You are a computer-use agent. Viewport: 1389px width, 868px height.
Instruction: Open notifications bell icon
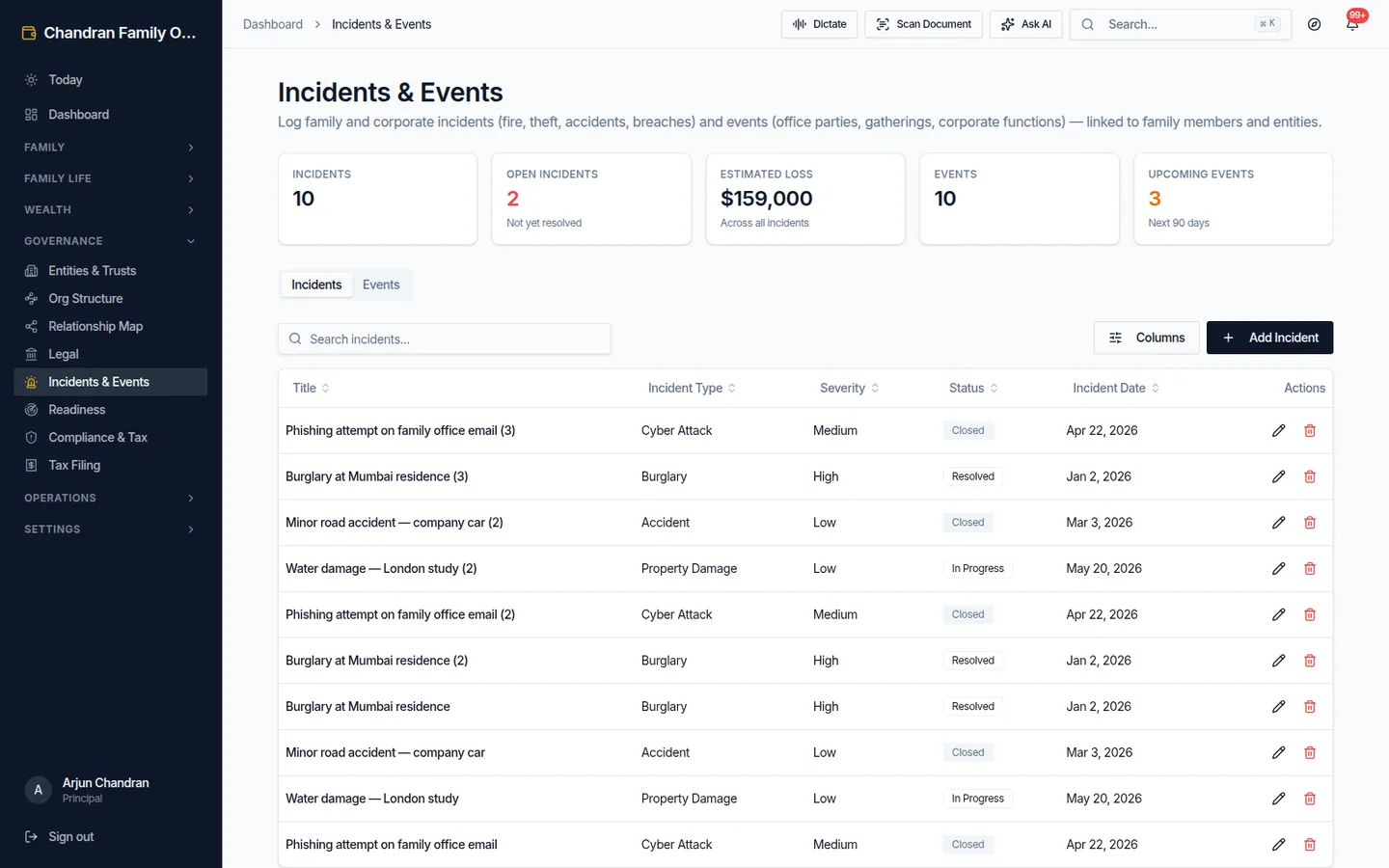click(x=1352, y=24)
